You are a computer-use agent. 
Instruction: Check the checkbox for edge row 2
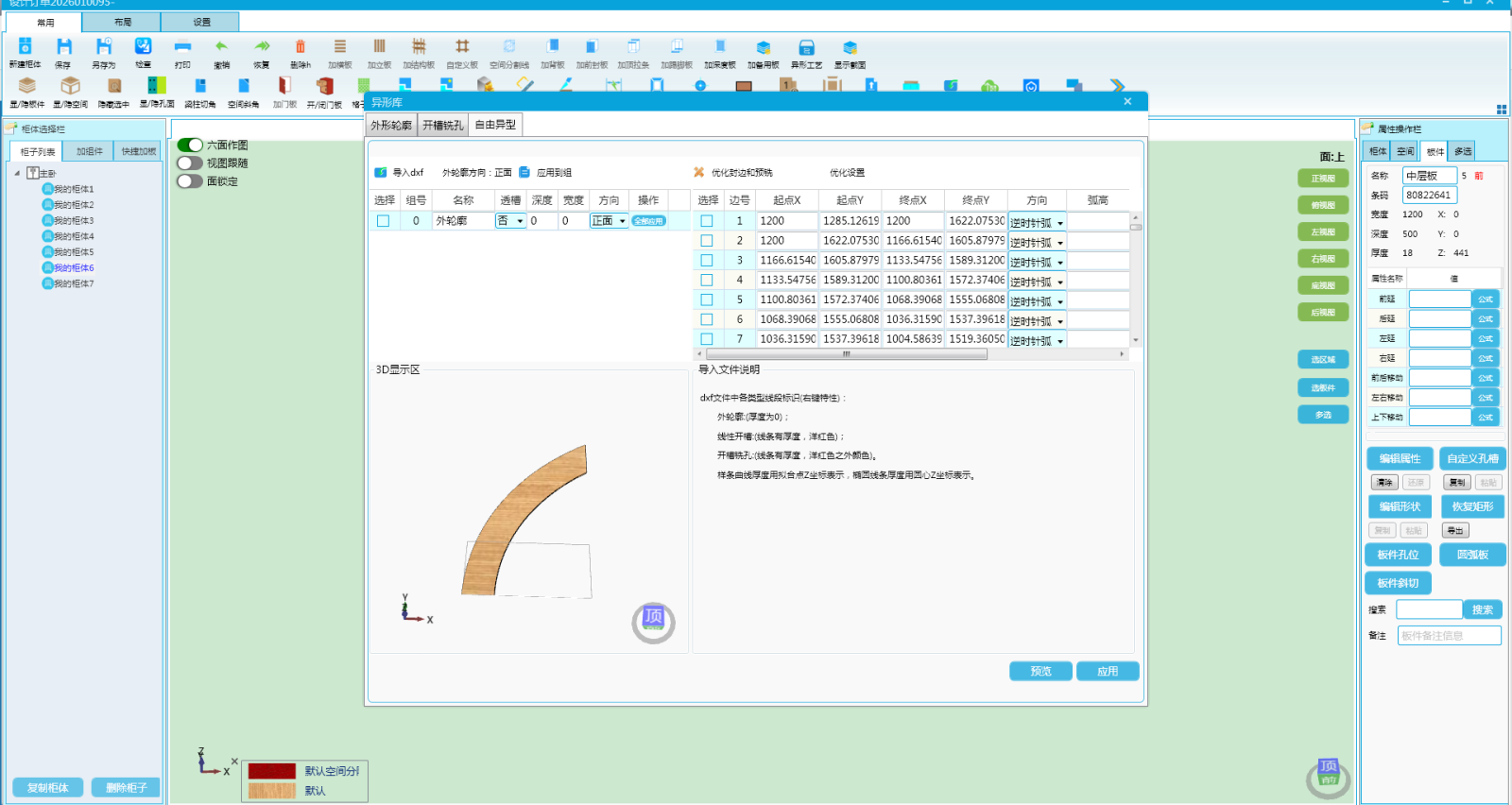pyautogui.click(x=706, y=241)
